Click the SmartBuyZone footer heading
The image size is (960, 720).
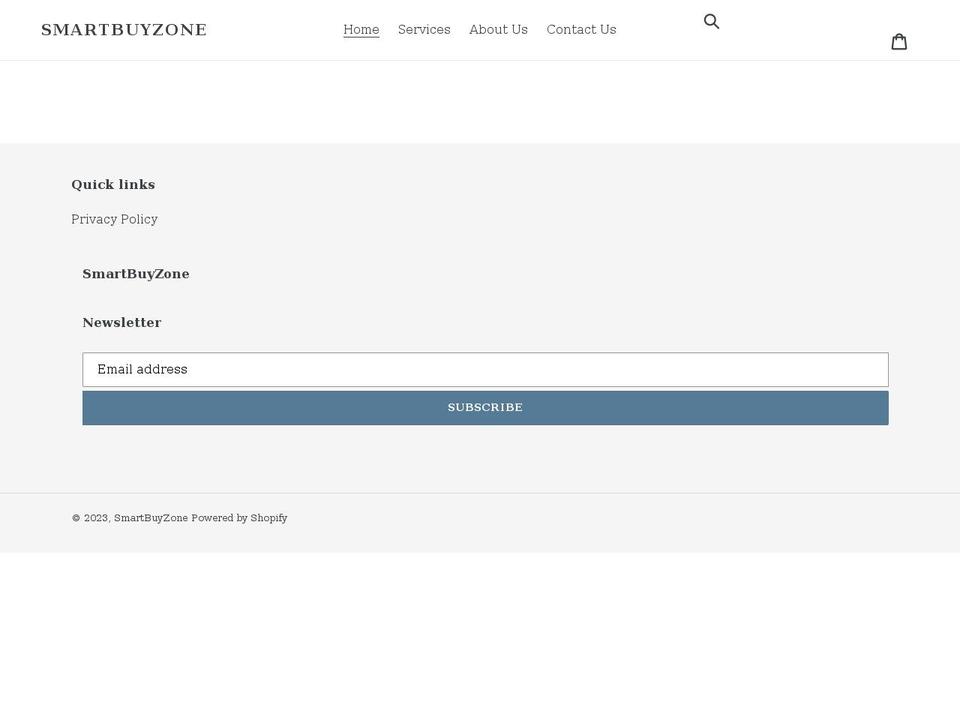(x=136, y=274)
